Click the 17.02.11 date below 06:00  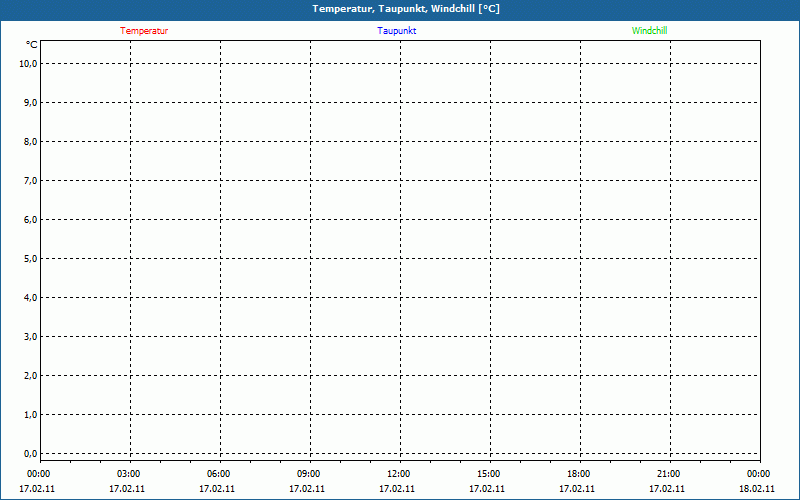(217, 489)
